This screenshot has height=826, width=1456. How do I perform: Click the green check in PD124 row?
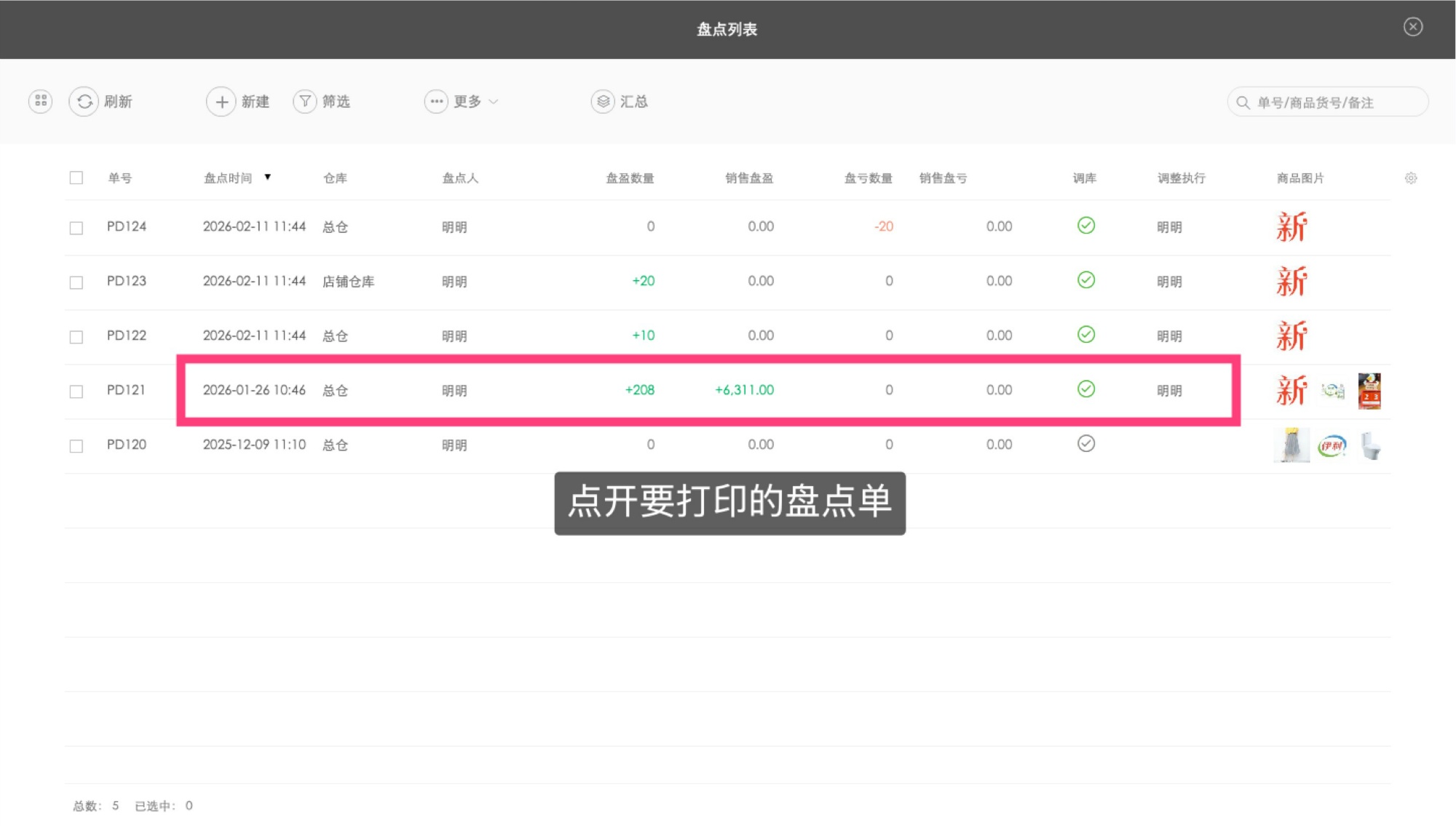point(1085,226)
